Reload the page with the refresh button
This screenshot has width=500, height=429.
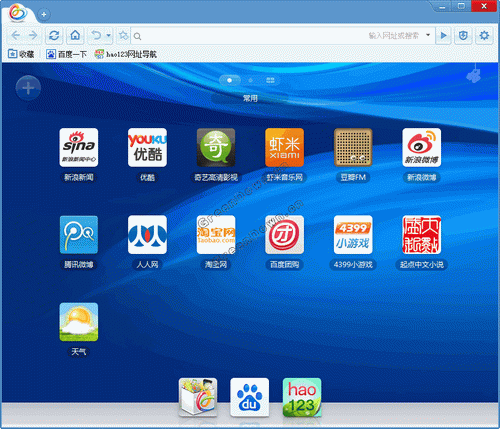coord(54,35)
